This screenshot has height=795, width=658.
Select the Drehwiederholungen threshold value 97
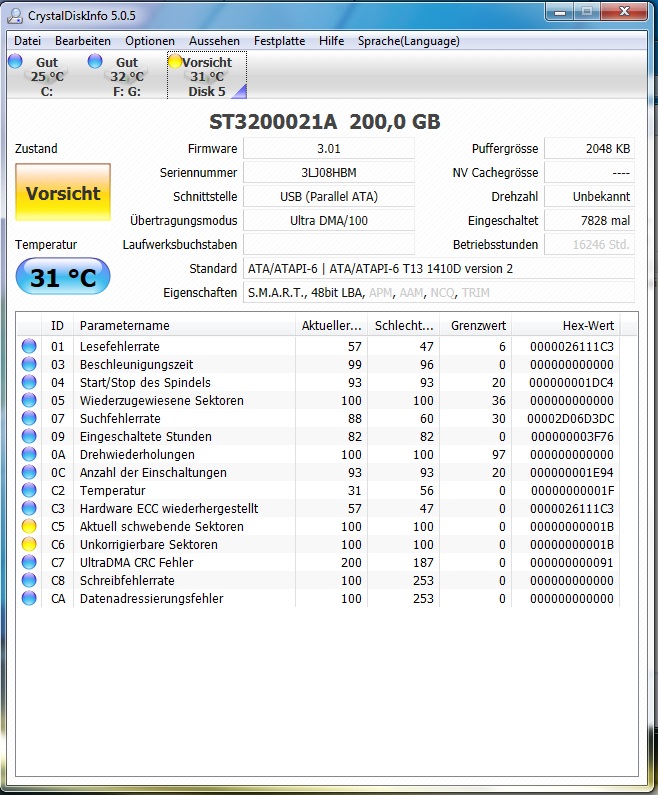(499, 454)
